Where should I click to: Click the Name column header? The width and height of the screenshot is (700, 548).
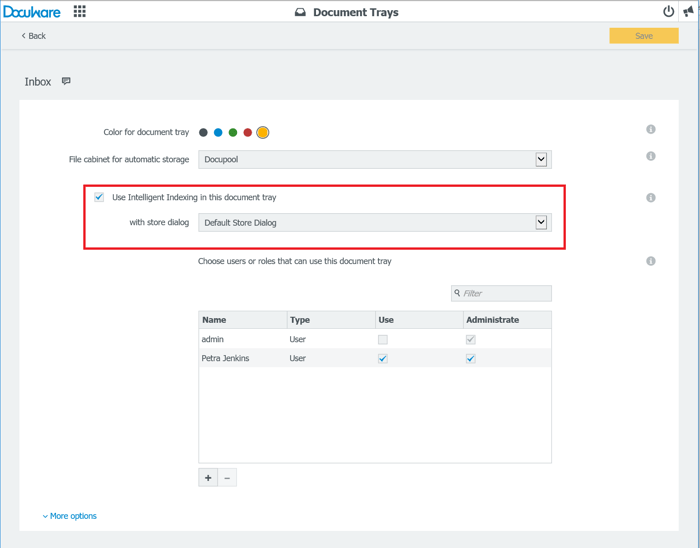point(214,320)
